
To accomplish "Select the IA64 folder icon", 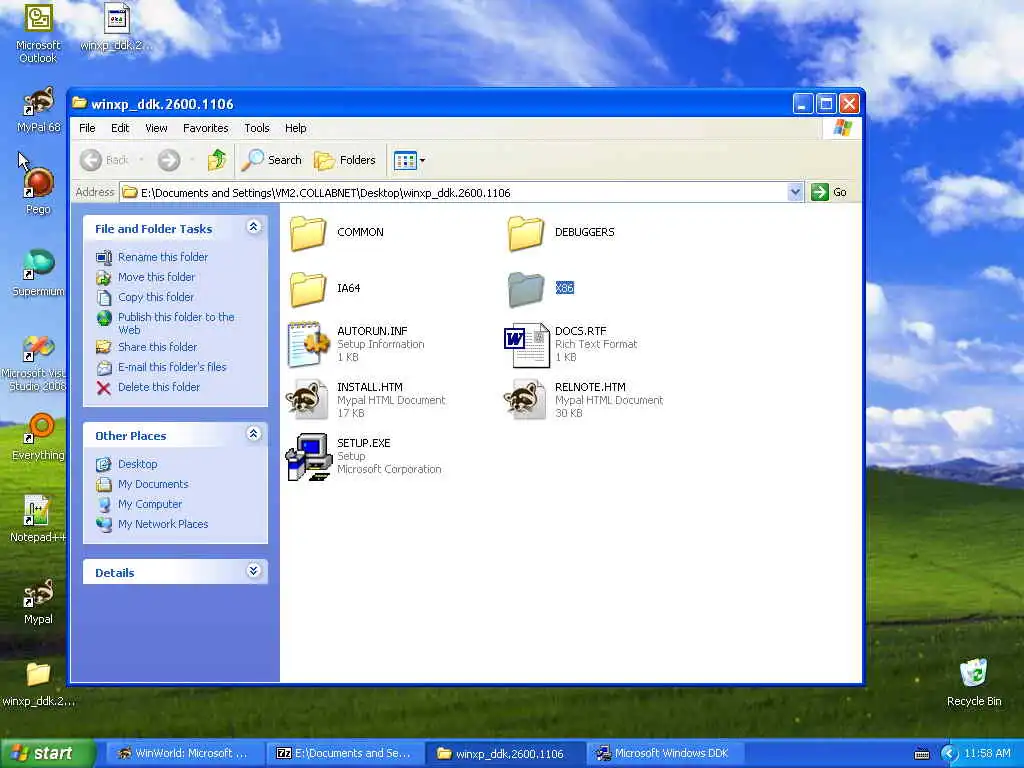I will point(308,289).
